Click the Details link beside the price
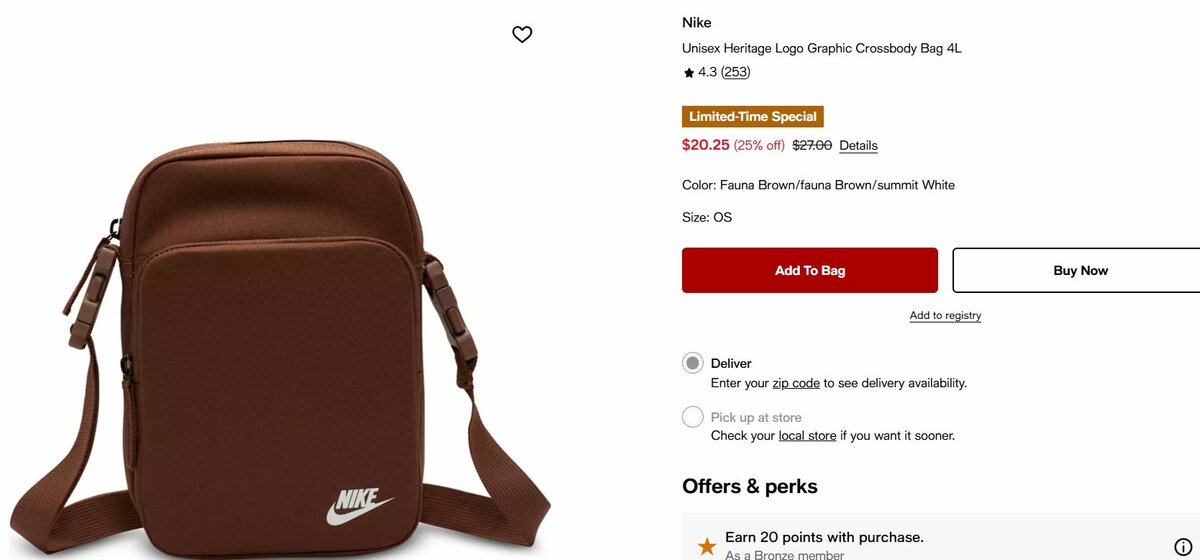 pos(858,146)
